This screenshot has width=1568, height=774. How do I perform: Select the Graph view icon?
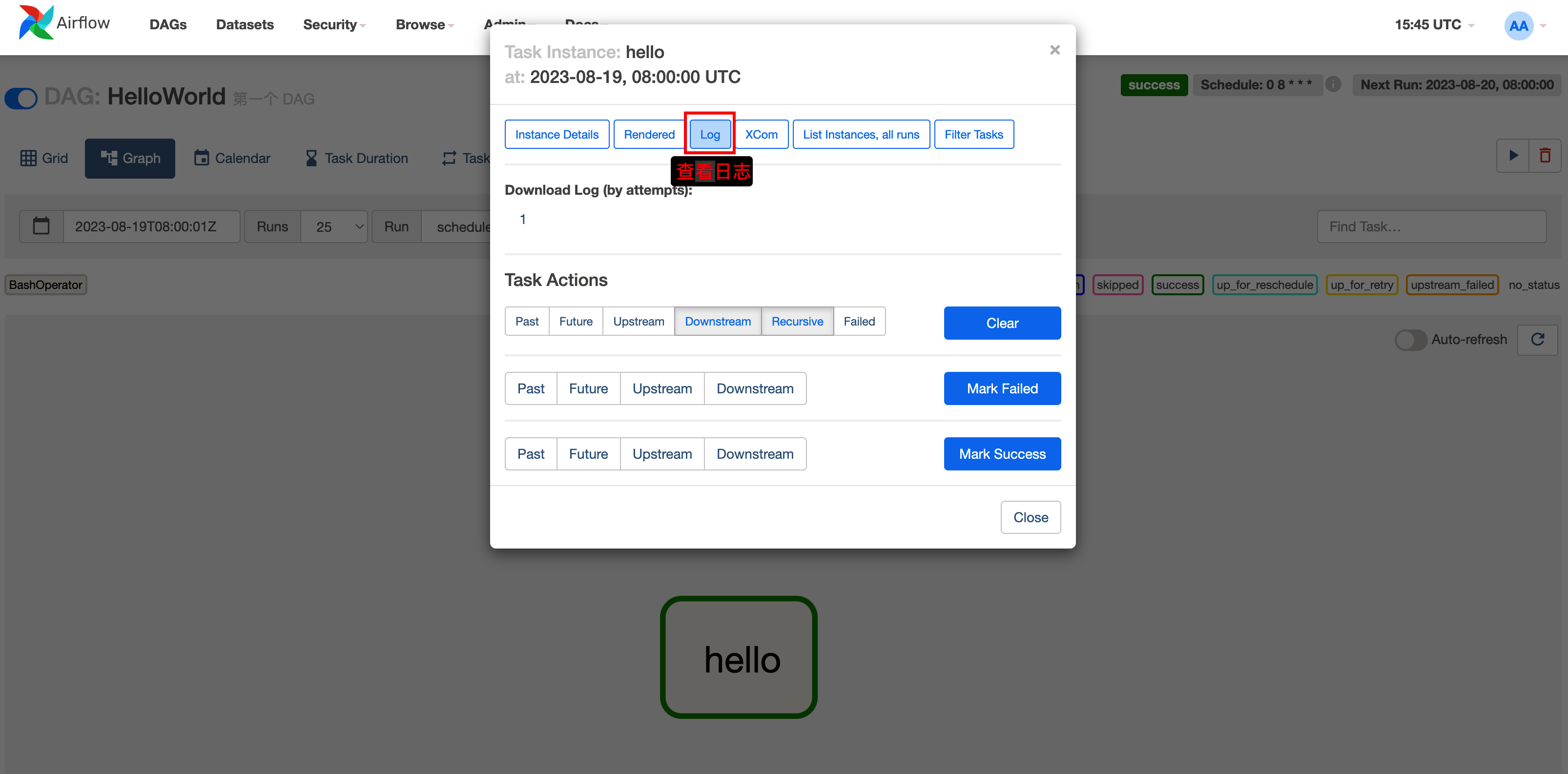click(130, 158)
